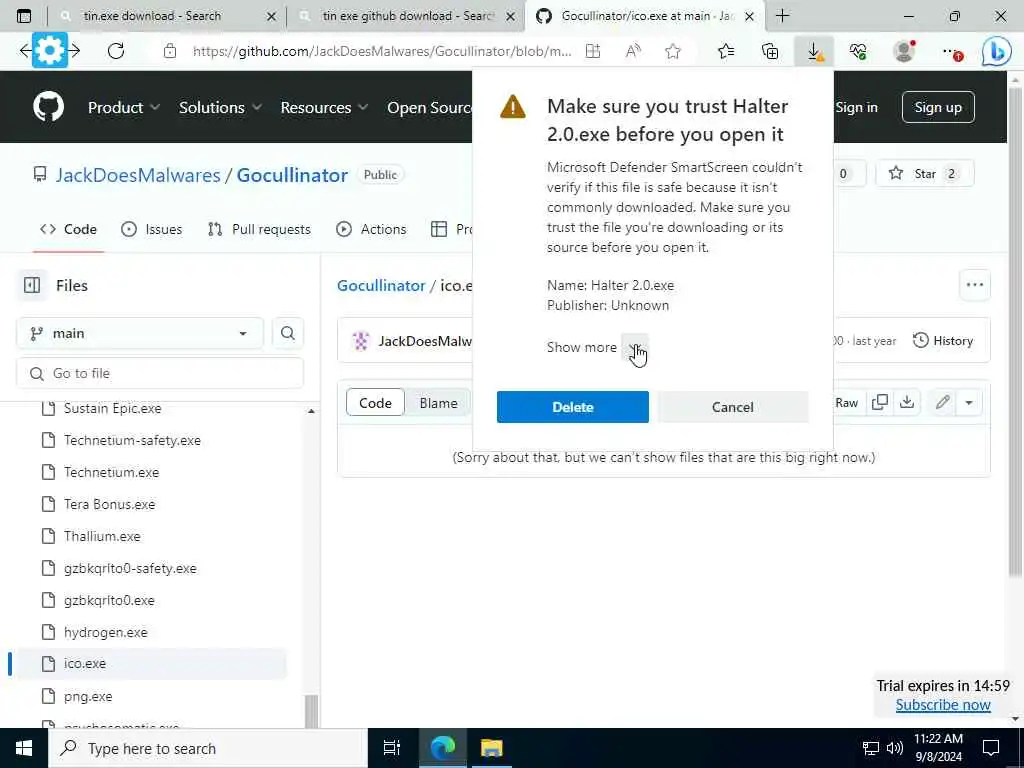Expand the Resources menu
Image resolution: width=1024 pixels, height=768 pixels.
click(x=324, y=107)
